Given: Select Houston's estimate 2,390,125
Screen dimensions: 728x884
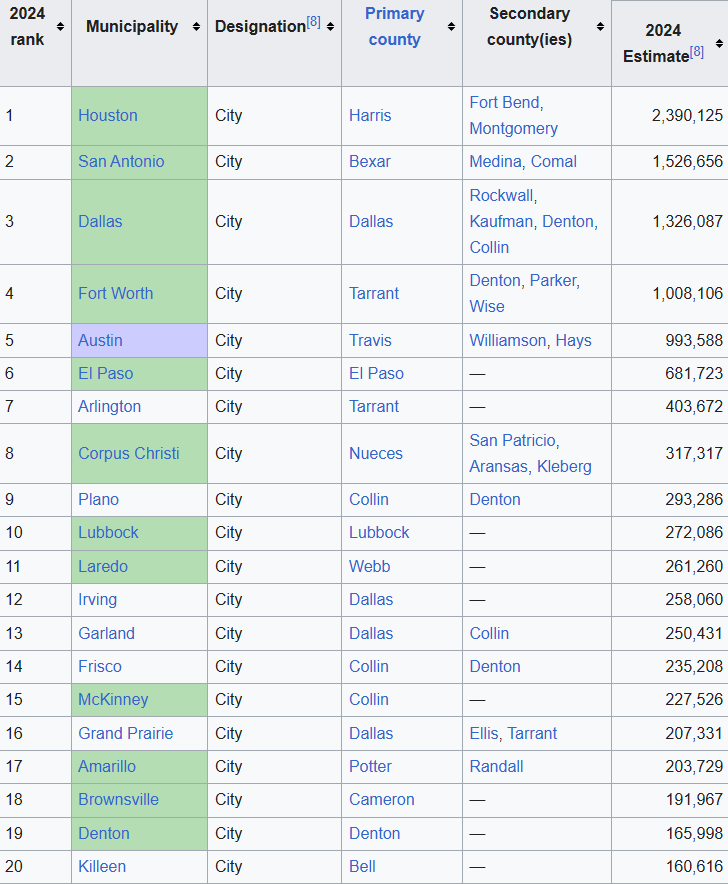Looking at the screenshot, I should (687, 116).
